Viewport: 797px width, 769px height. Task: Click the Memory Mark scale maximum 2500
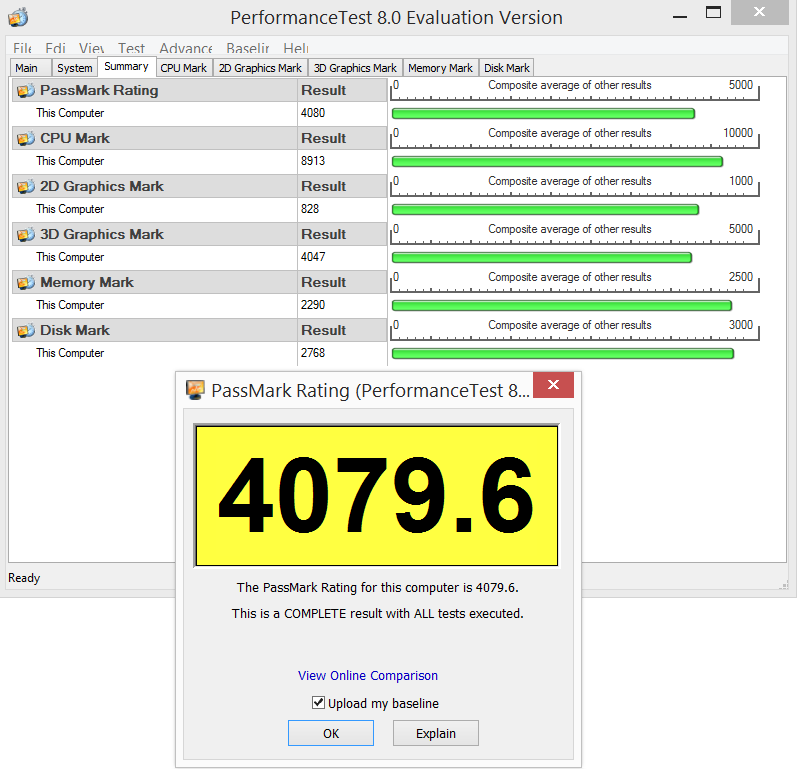click(x=741, y=277)
